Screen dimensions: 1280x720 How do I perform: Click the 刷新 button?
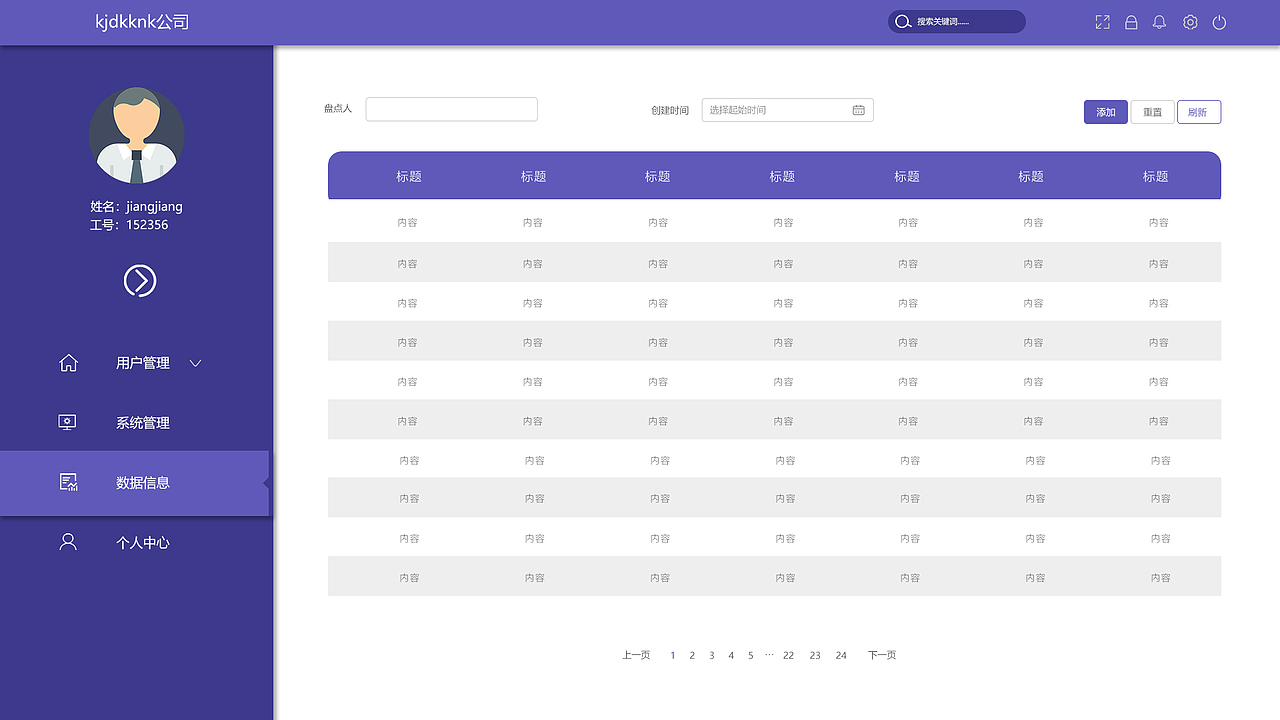(1199, 112)
